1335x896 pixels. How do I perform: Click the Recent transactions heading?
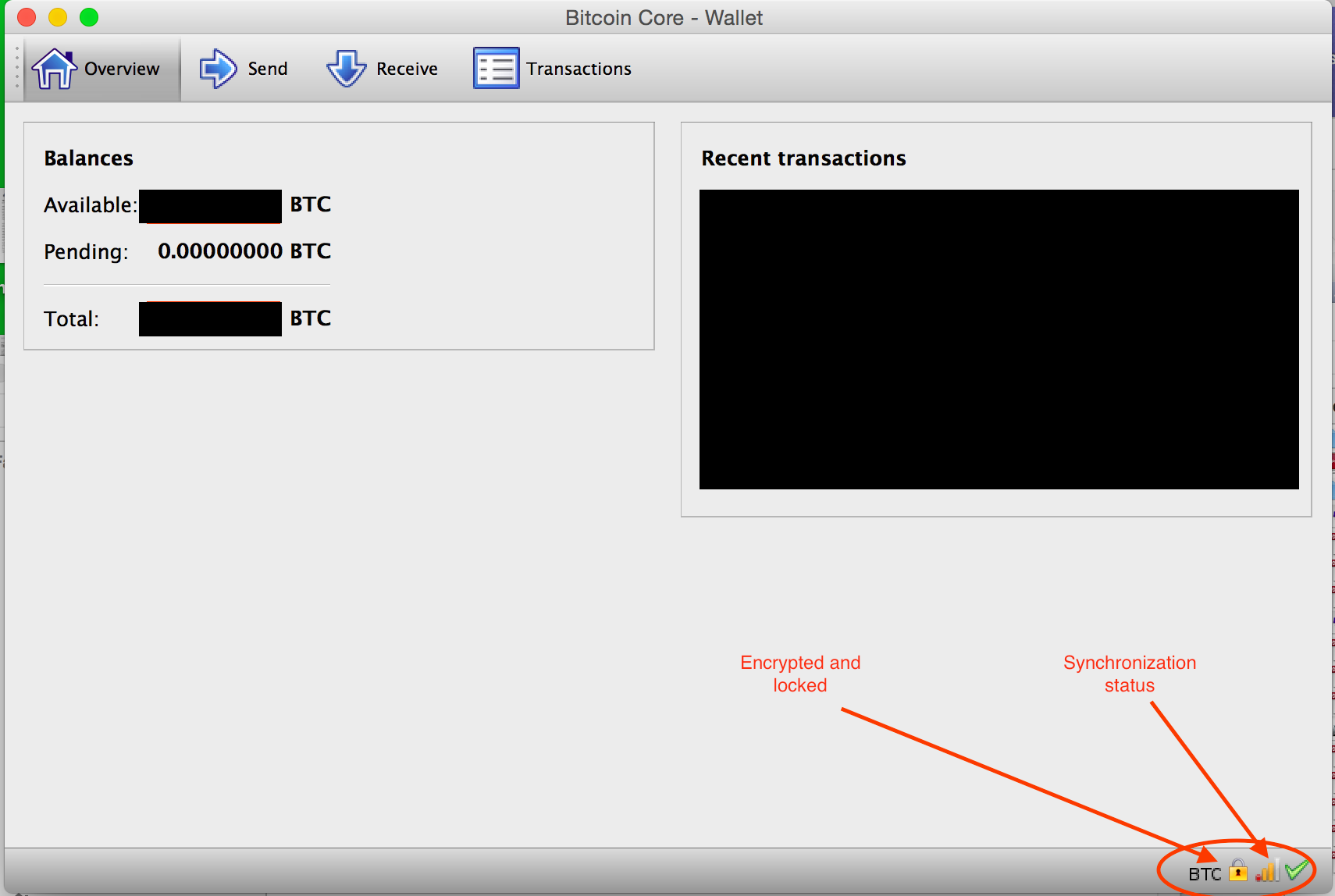click(803, 158)
